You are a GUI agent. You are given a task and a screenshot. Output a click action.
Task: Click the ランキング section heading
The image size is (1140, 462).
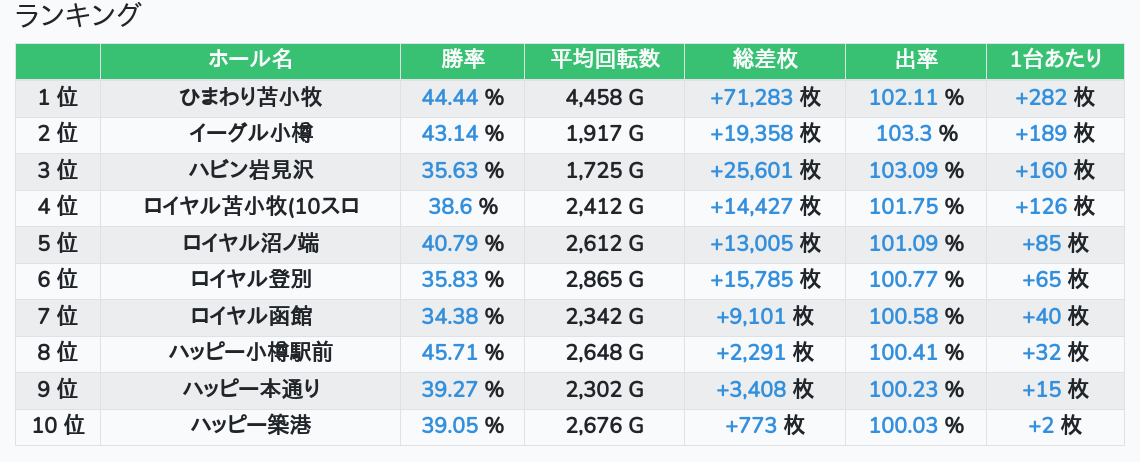79,17
